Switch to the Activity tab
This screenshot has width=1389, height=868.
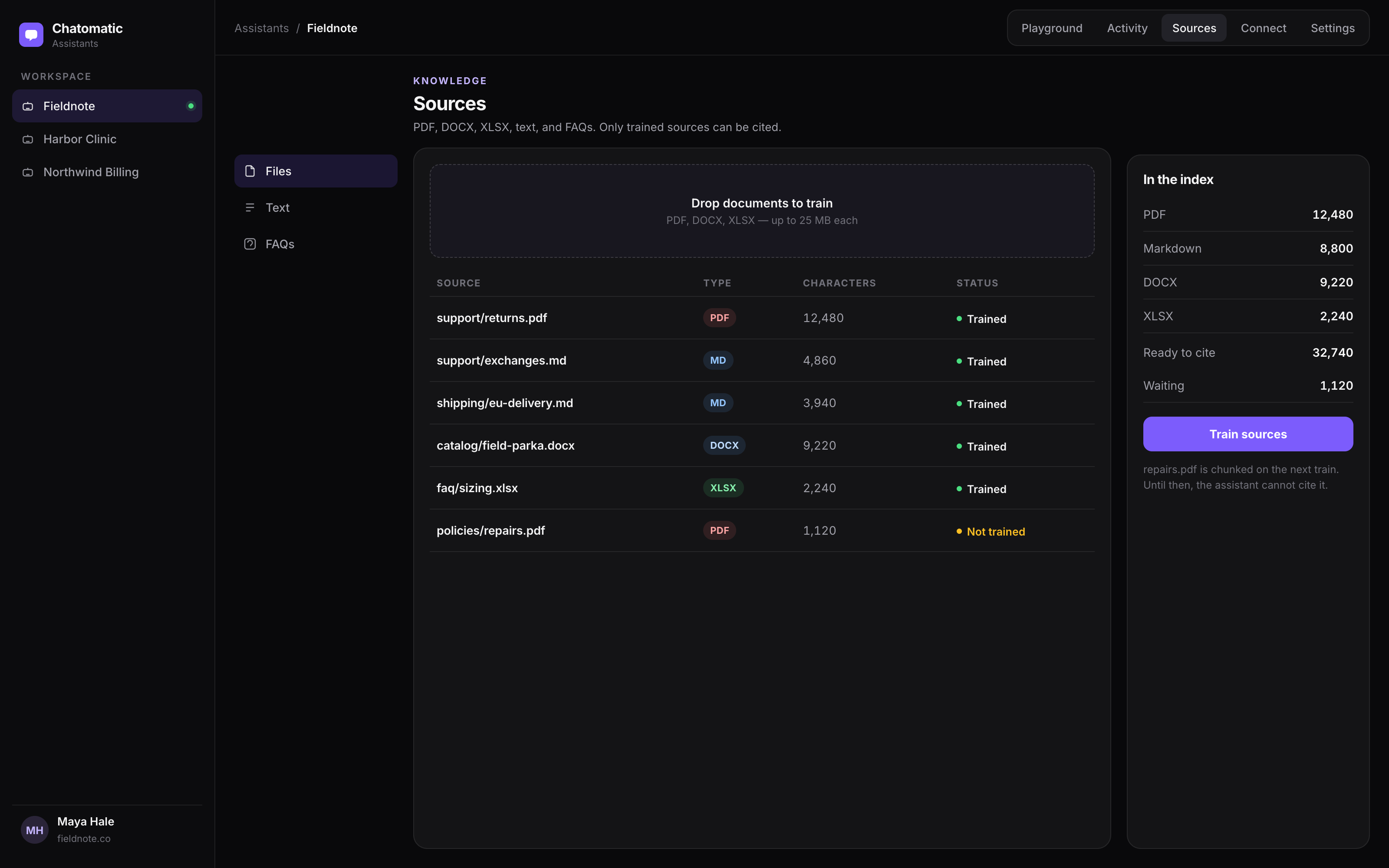[x=1127, y=27]
